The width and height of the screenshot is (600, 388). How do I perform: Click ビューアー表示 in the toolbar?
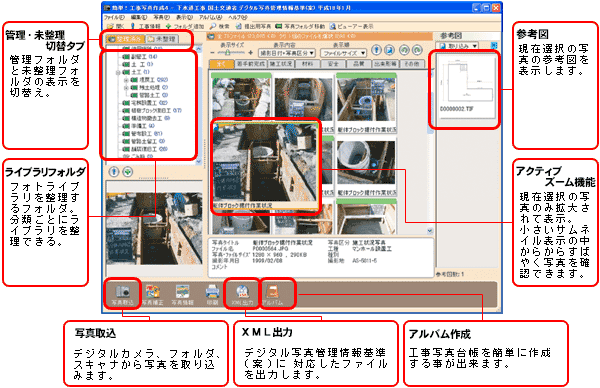[x=351, y=26]
